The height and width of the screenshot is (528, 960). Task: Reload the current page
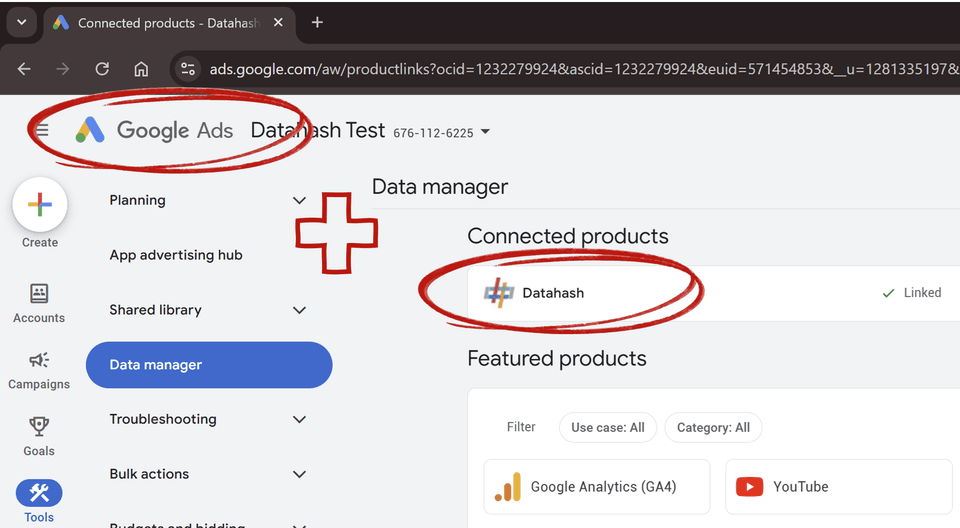102,69
